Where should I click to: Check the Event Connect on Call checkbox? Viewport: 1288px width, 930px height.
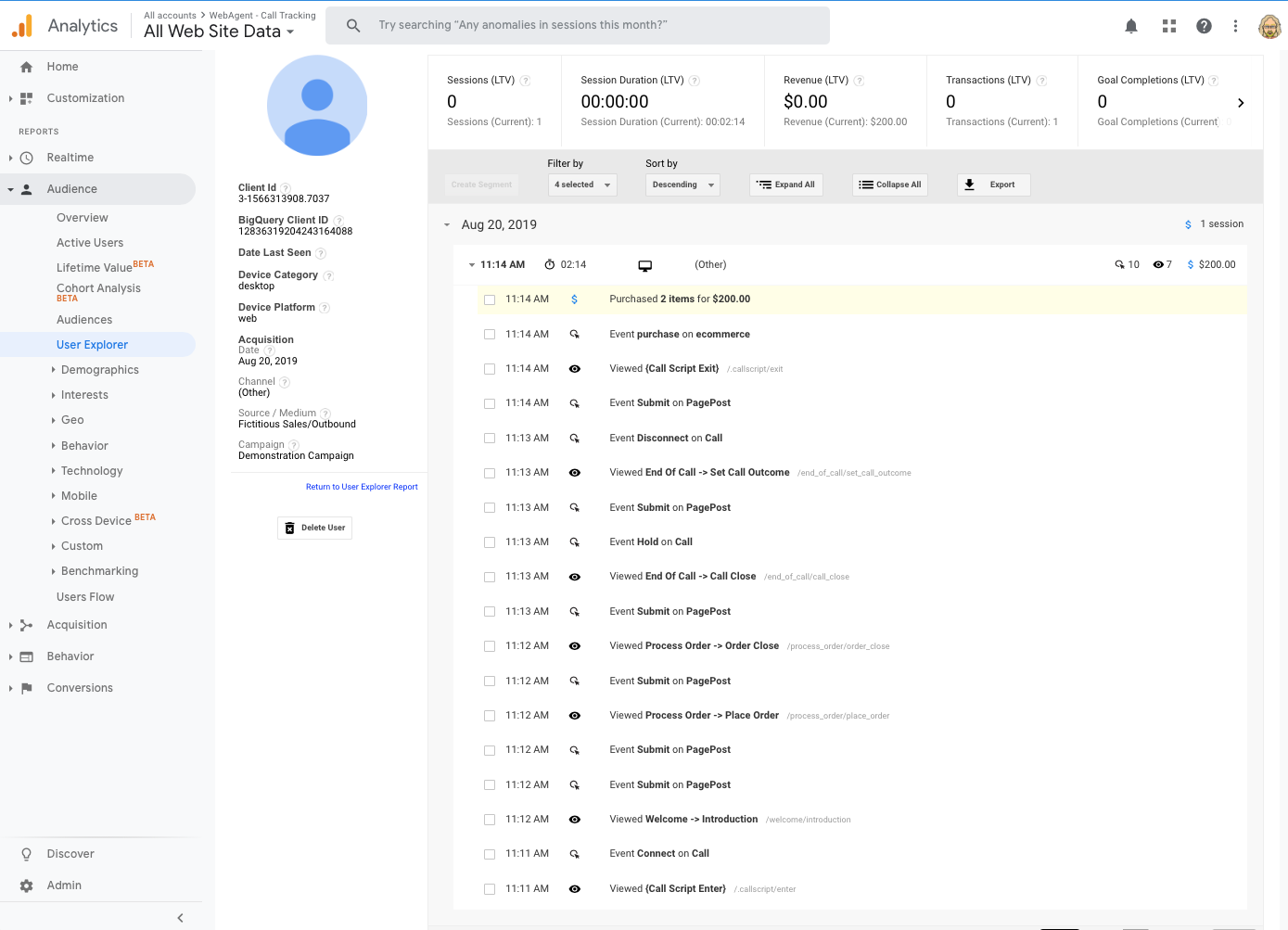tap(490, 854)
